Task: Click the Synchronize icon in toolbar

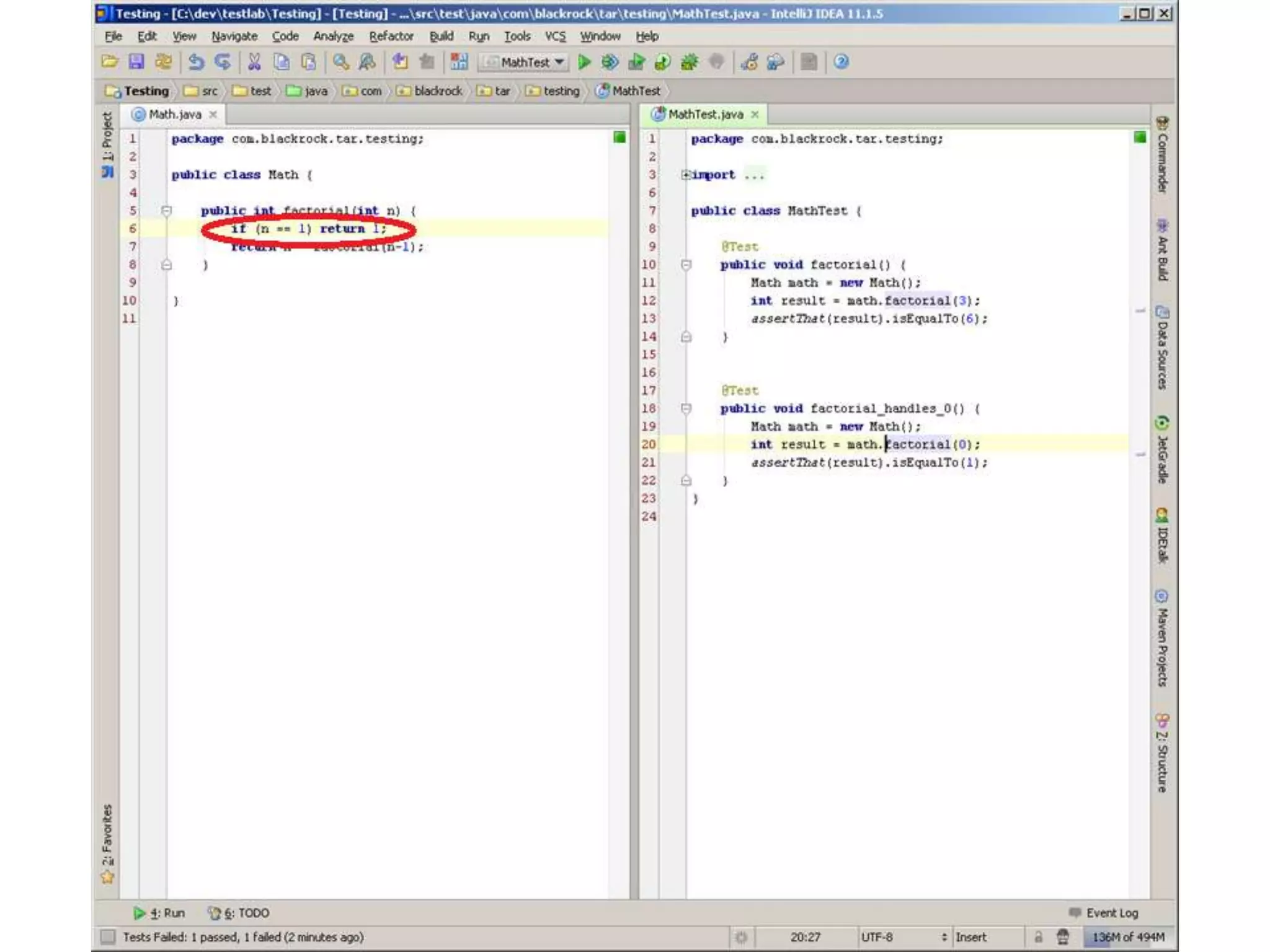Action: [164, 62]
